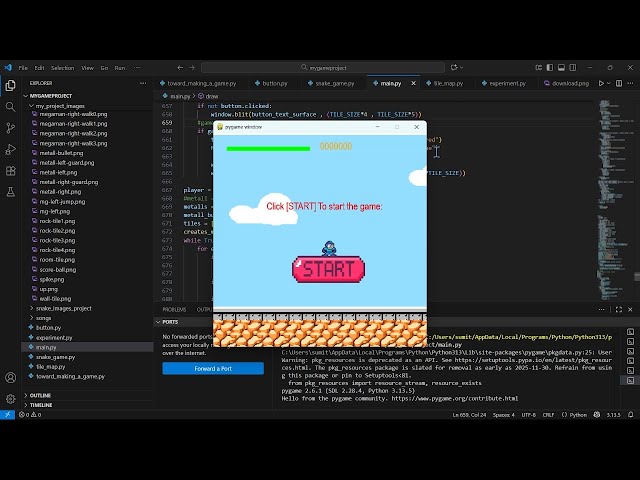This screenshot has width=640, height=480.
Task: Toggle the Primary Side Bar
Action: tap(550, 67)
